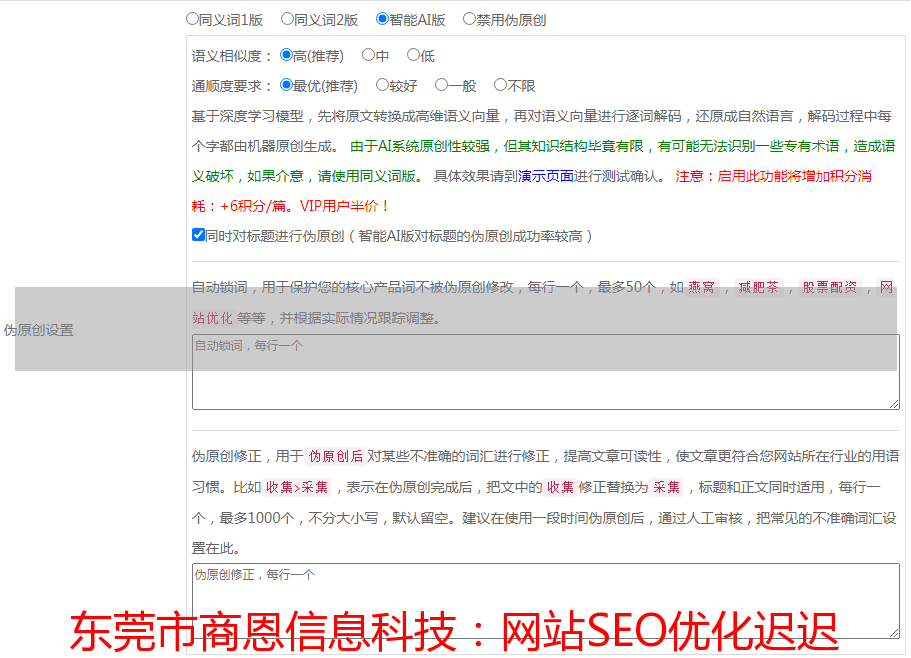Pick the 禁用伪原创 radio option

tap(469, 19)
